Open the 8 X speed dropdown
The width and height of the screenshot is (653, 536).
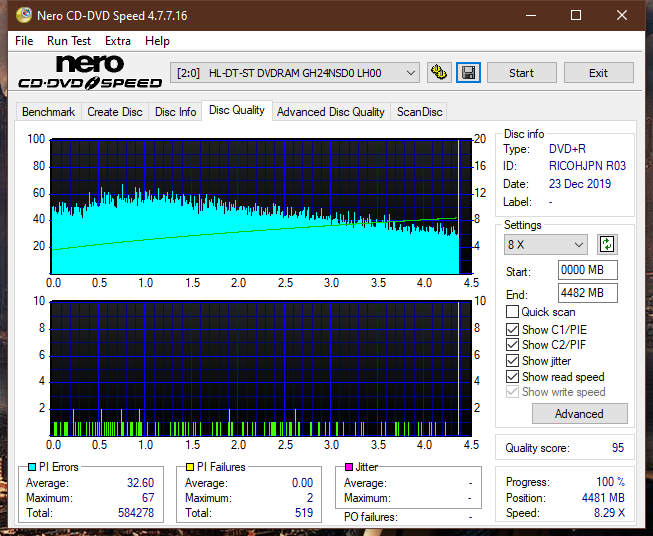546,244
